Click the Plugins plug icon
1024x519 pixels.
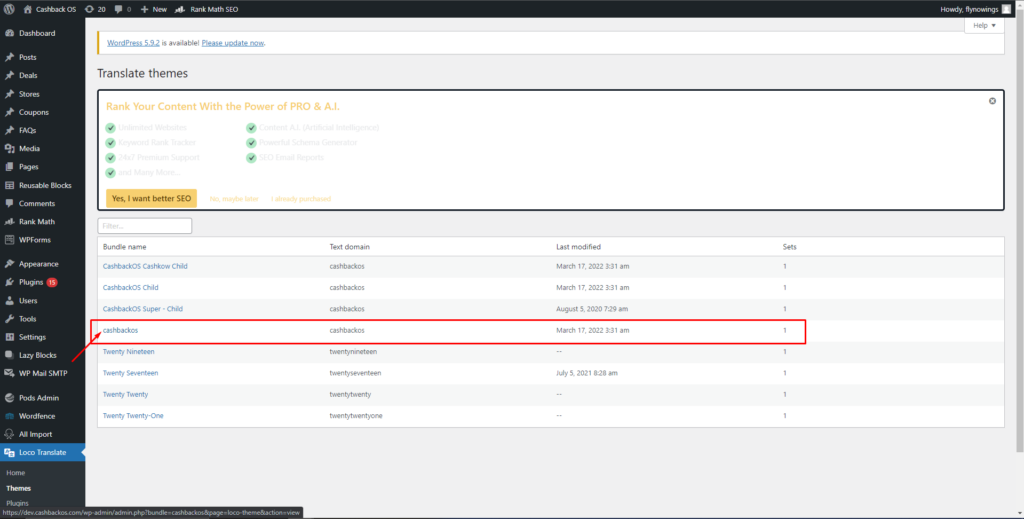pyautogui.click(x=9, y=283)
